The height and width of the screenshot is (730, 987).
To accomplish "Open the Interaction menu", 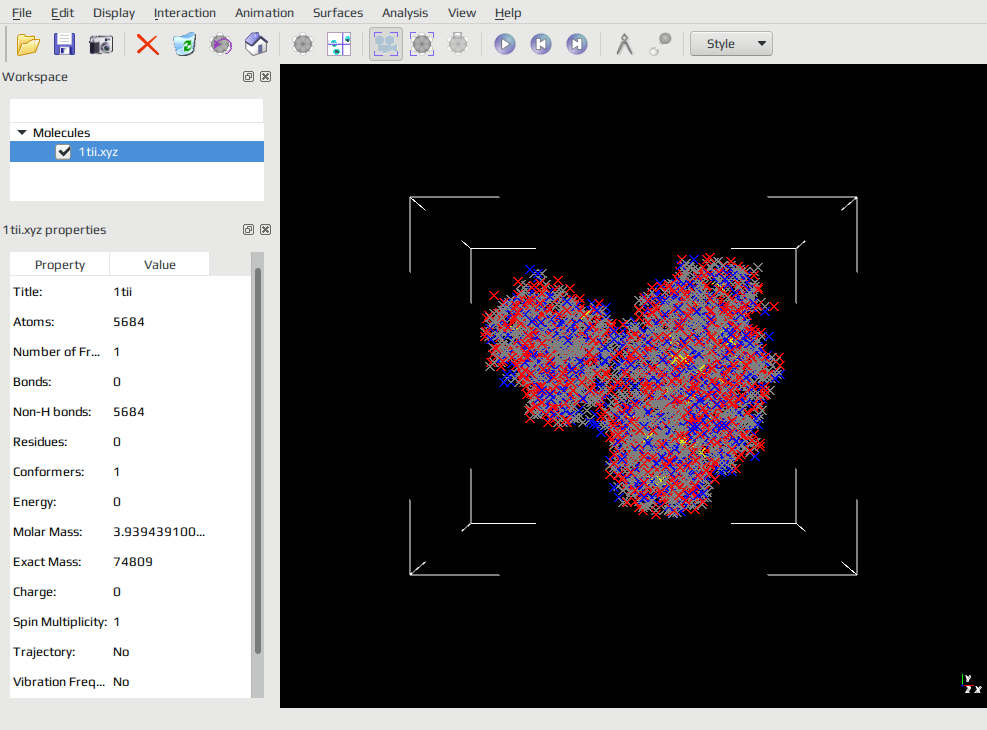I will tap(184, 13).
